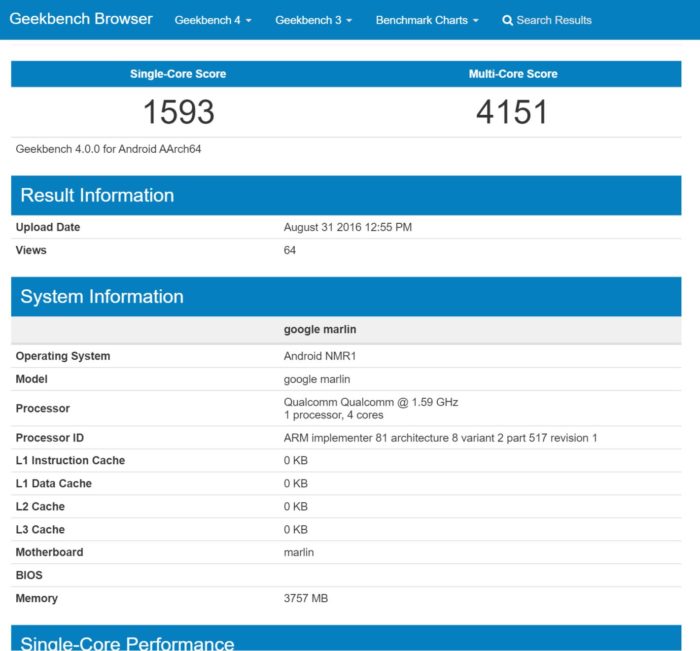This screenshot has width=700, height=651.
Task: Click the BIOS row label
Action: (29, 575)
